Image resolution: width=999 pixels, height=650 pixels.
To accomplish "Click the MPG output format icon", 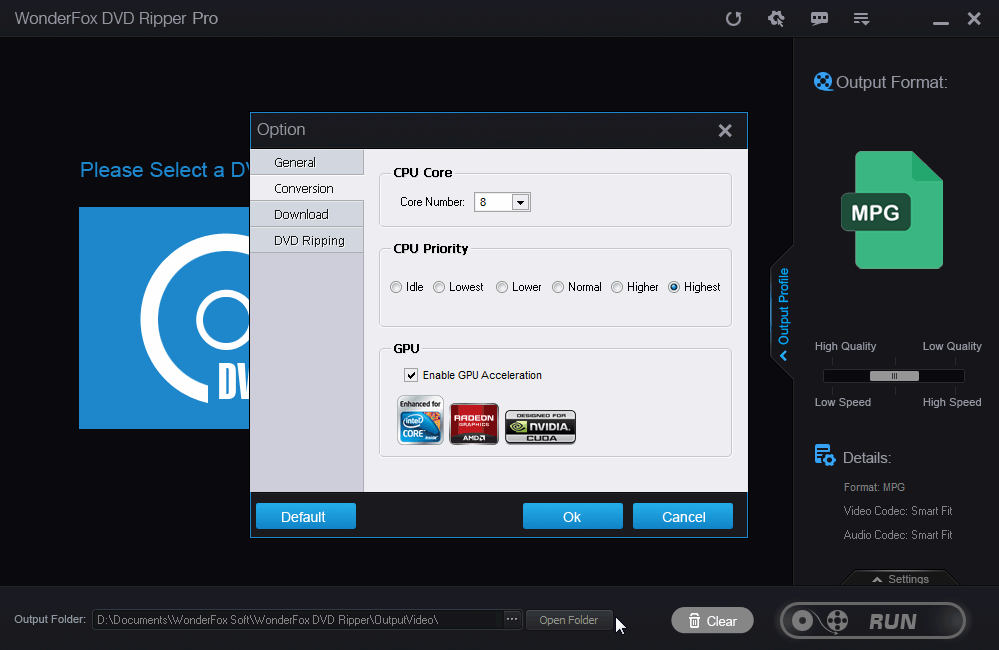I will [892, 210].
